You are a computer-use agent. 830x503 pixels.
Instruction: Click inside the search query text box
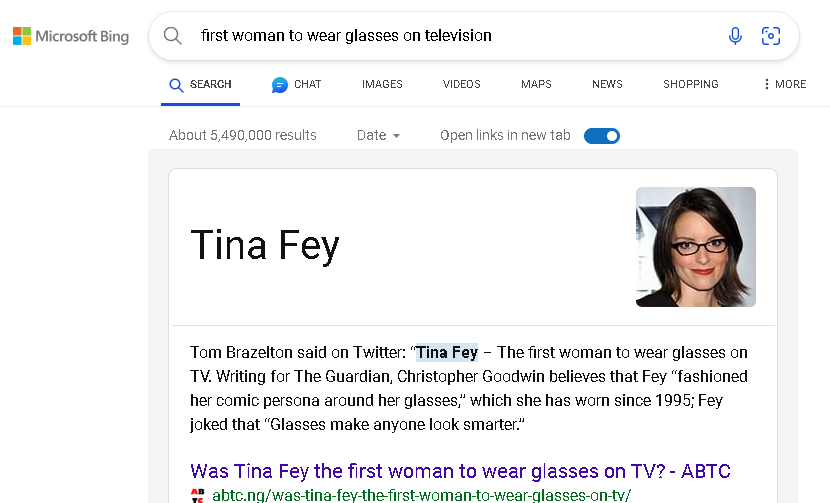pyautogui.click(x=450, y=36)
